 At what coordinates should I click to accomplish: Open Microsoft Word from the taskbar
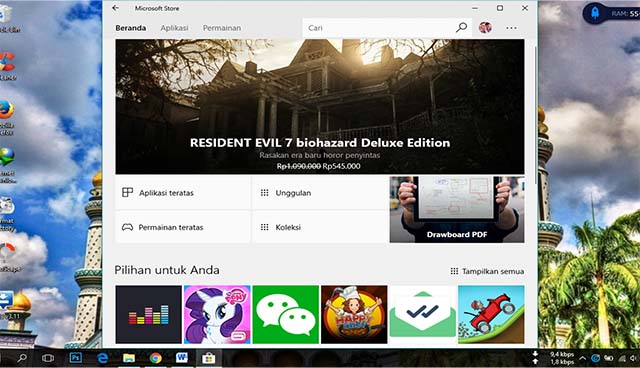182,358
